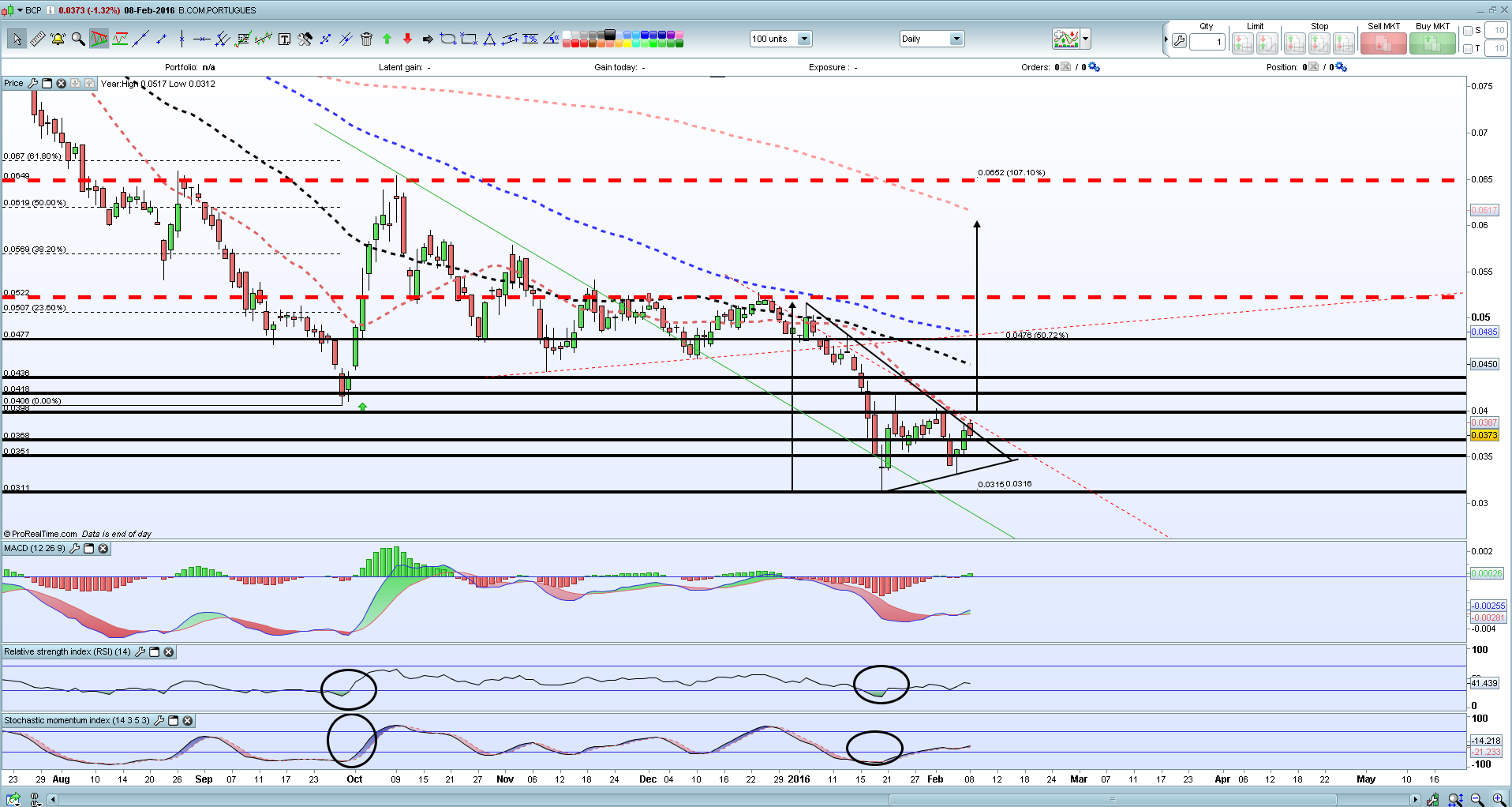This screenshot has width=1512, height=807.
Task: Click the alarm bell alert tool
Action: click(x=58, y=39)
